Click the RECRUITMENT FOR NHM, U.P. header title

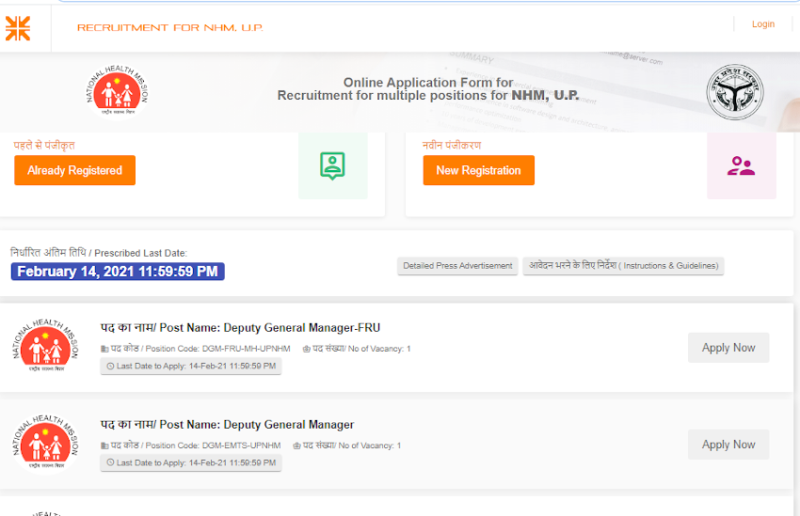pyautogui.click(x=170, y=27)
